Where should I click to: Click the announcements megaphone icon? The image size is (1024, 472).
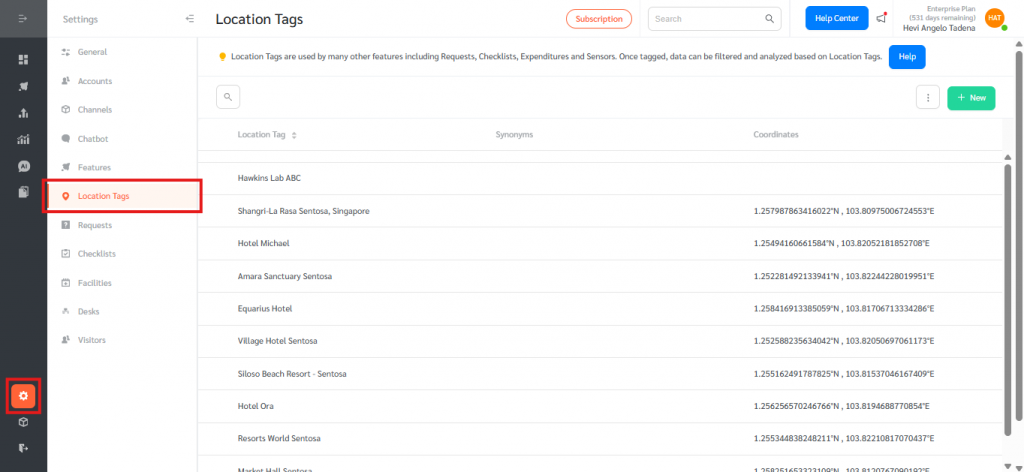point(881,18)
